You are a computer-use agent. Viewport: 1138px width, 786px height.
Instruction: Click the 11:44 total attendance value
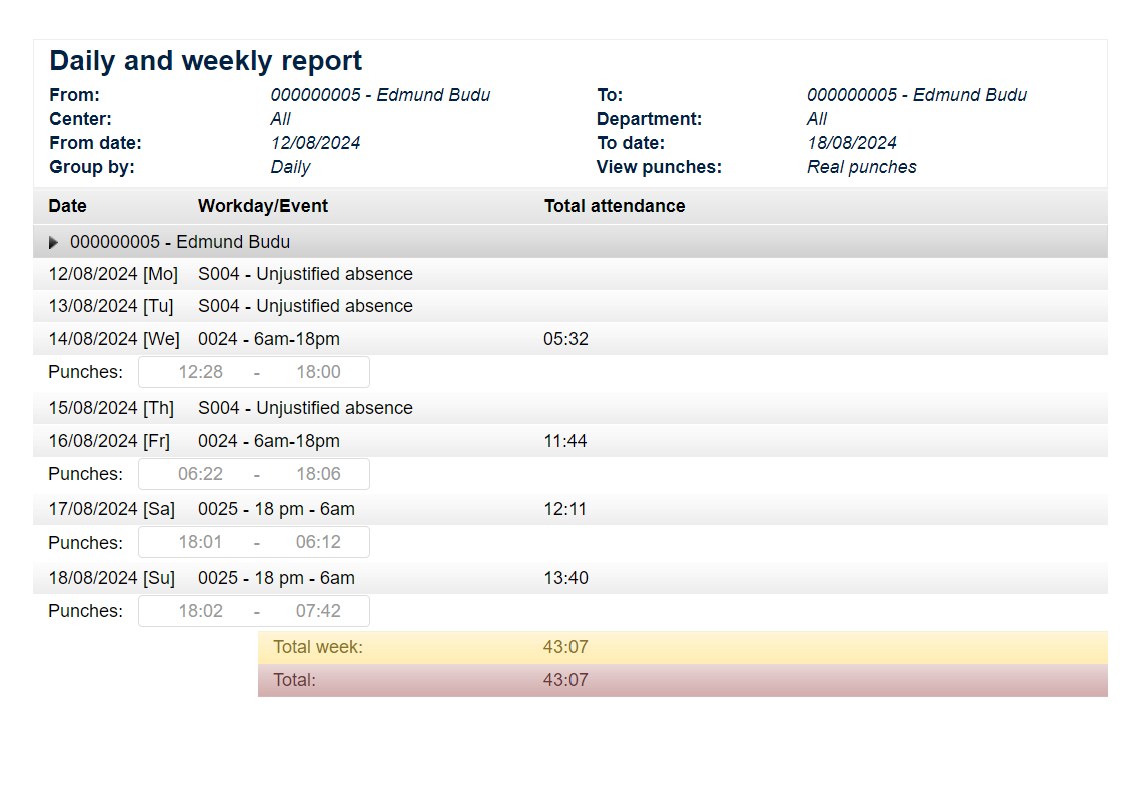pyautogui.click(x=565, y=441)
